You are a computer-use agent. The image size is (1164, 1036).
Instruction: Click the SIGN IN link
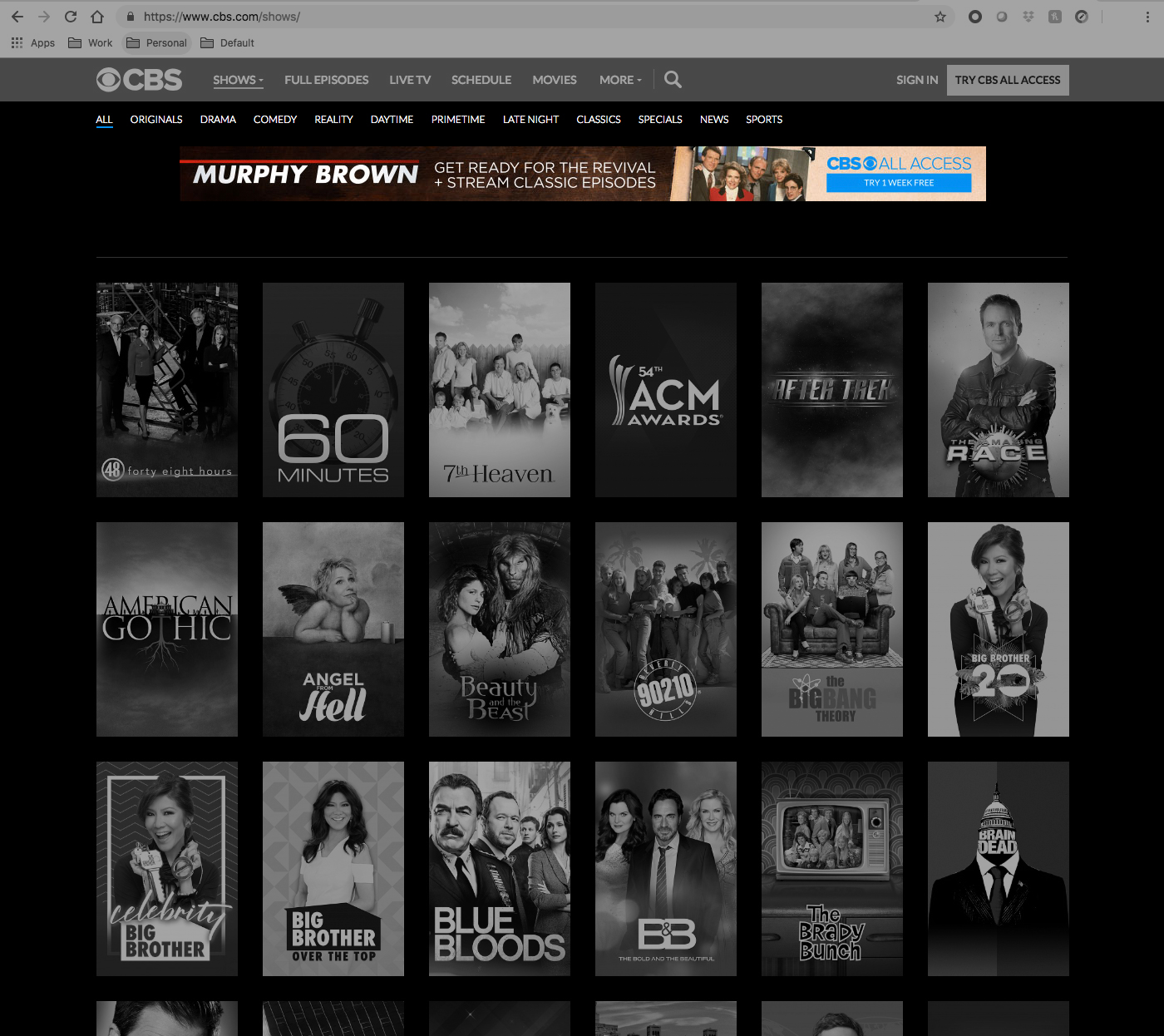pos(917,80)
